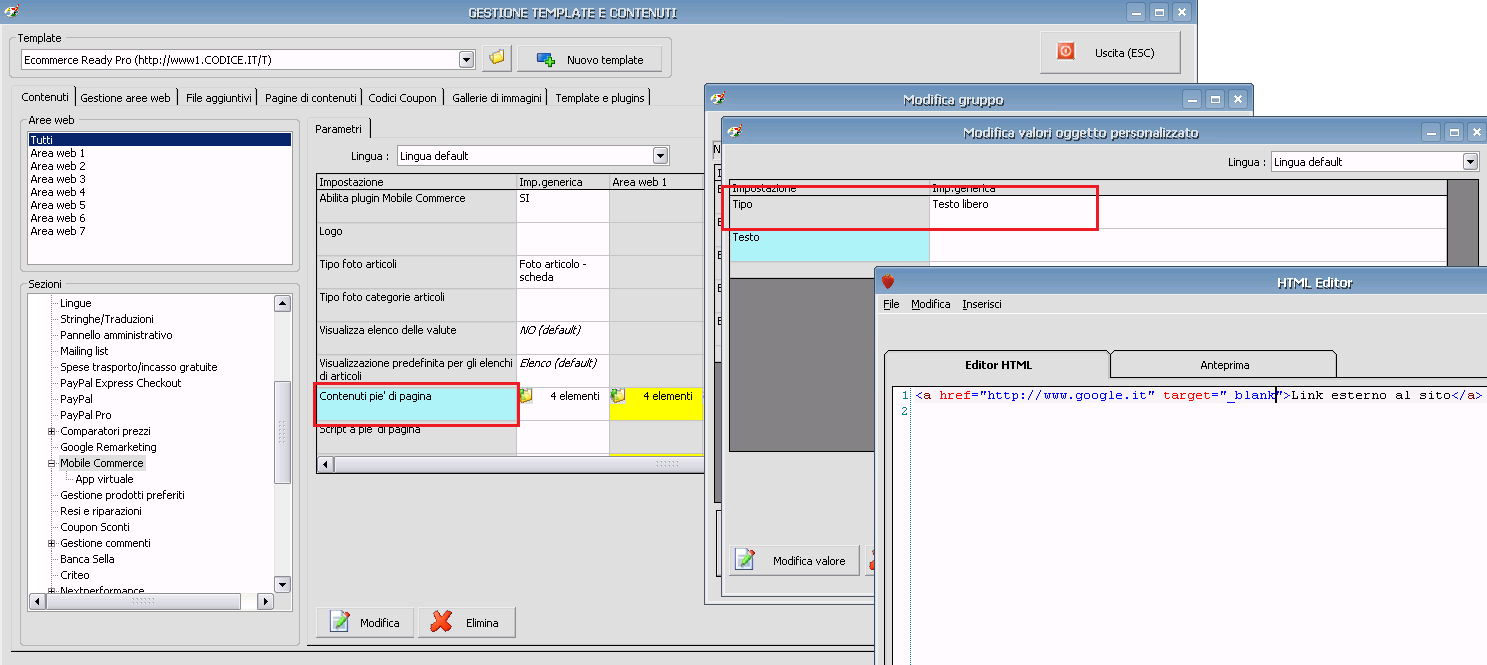Open the File menu in HTML Editor

click(x=891, y=304)
